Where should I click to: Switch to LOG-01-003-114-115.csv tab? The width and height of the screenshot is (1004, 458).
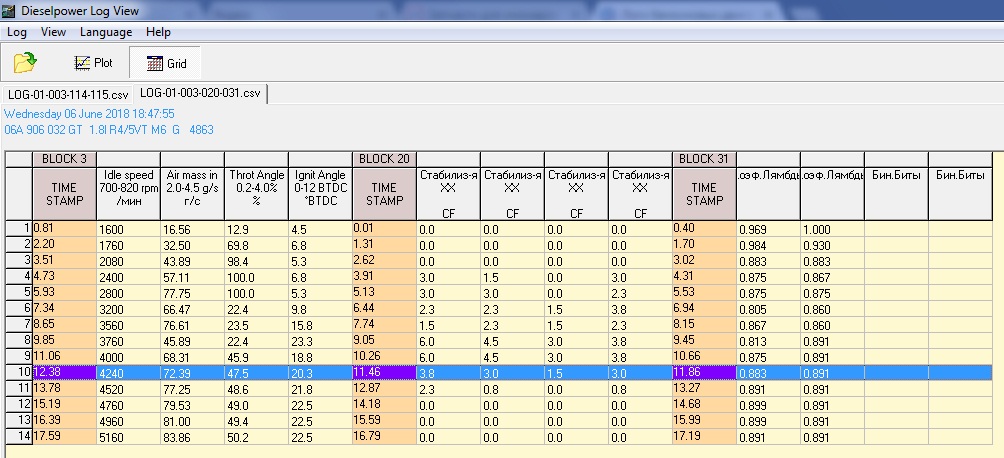pos(68,94)
